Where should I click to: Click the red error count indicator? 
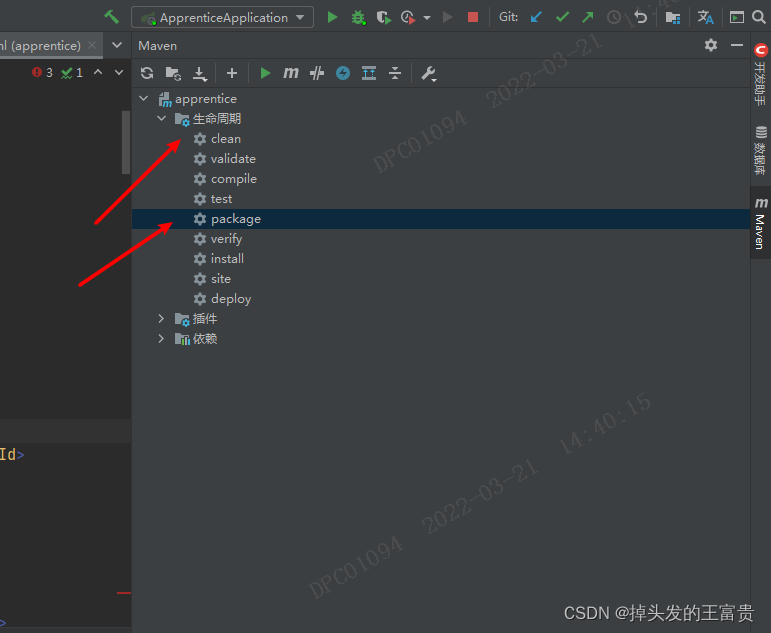[x=42, y=73]
